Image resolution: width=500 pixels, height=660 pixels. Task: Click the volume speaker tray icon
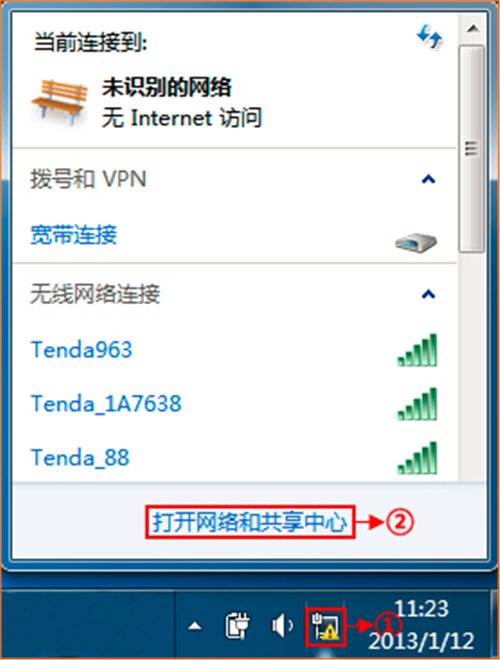pyautogui.click(x=282, y=626)
